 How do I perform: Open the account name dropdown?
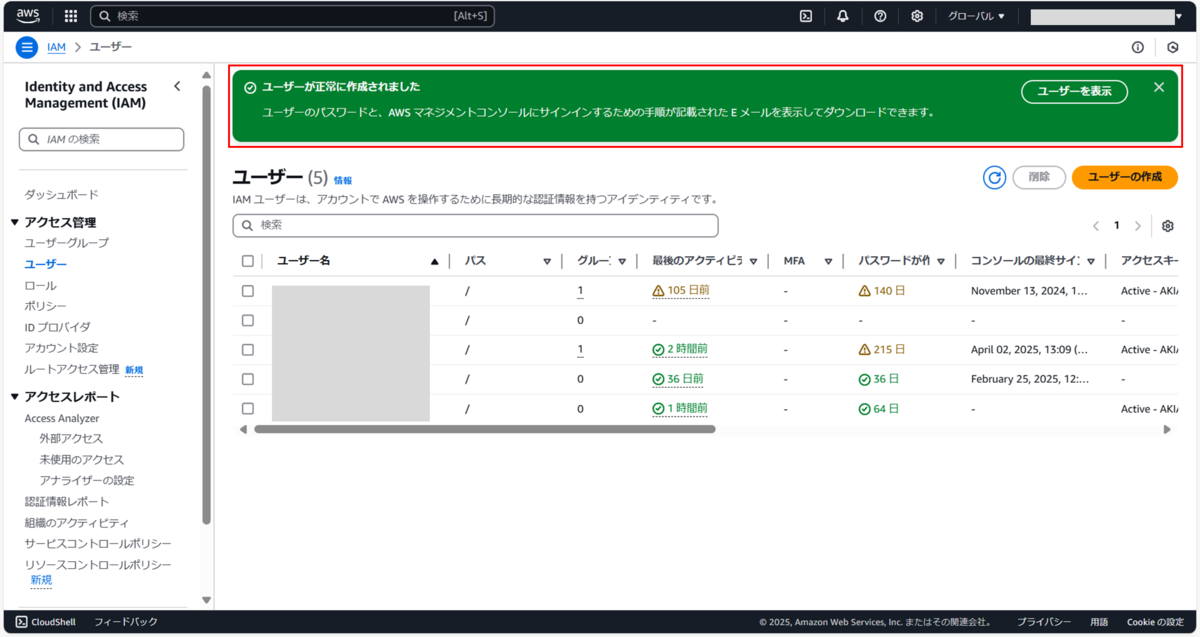tap(1106, 16)
